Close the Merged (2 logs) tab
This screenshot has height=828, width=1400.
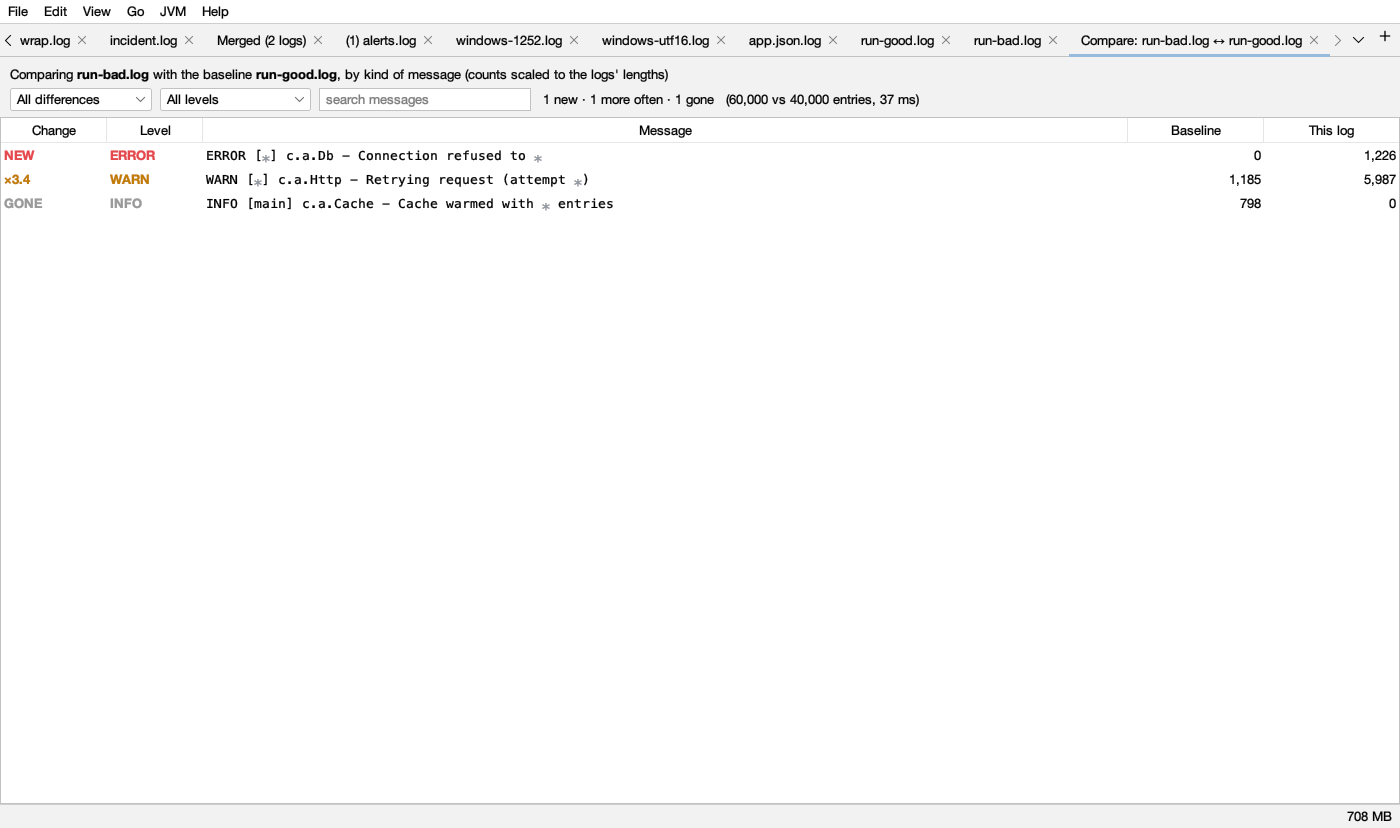coord(318,40)
